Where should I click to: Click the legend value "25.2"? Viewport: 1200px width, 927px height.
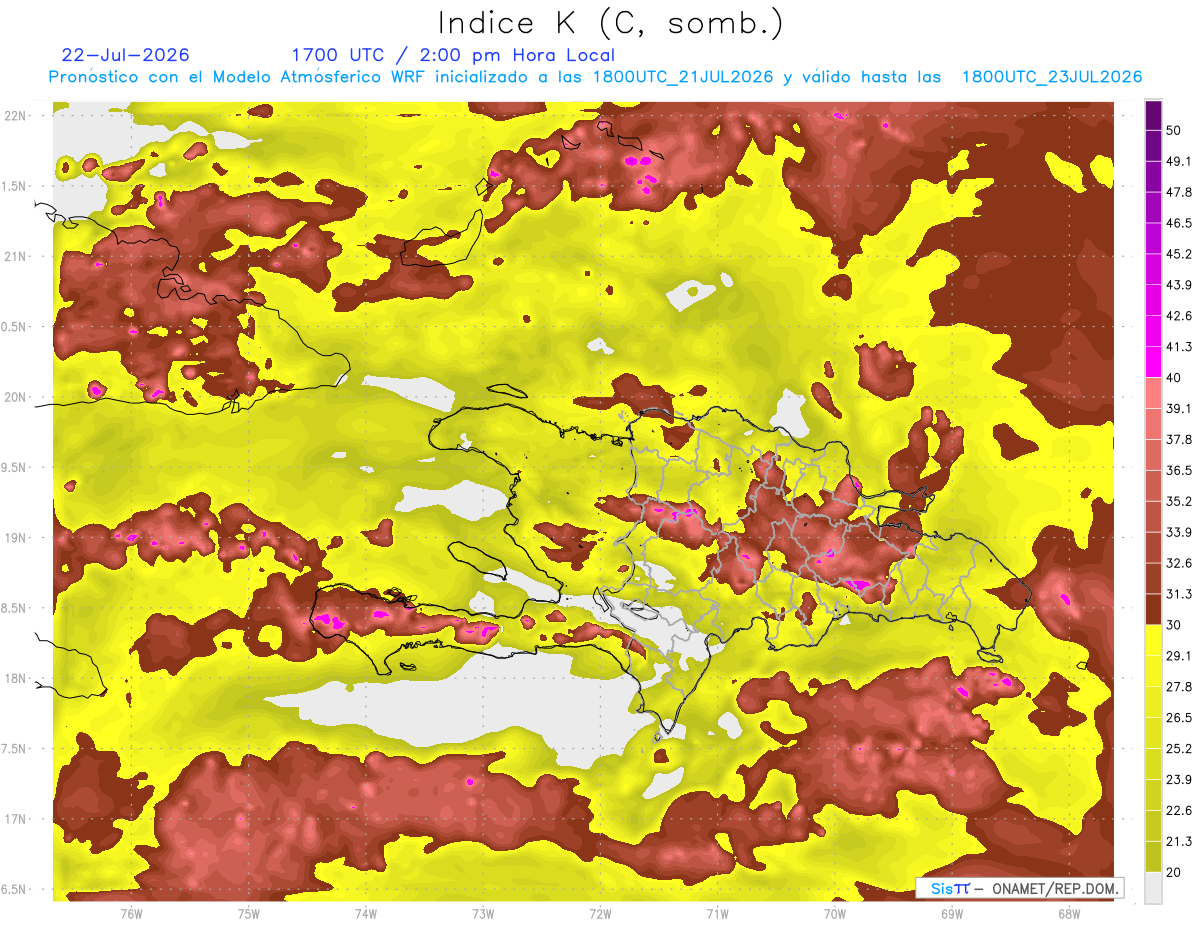coord(1178,749)
